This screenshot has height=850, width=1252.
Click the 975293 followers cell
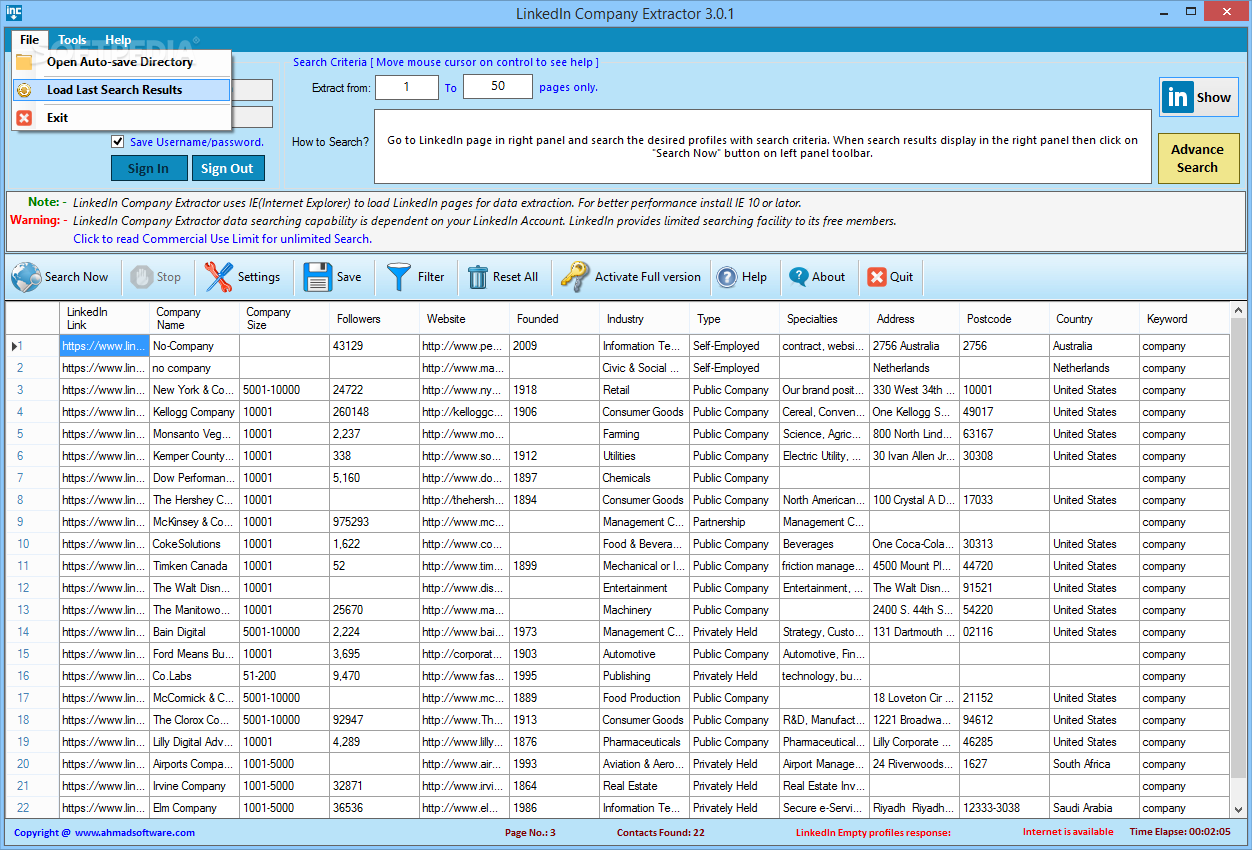point(375,522)
